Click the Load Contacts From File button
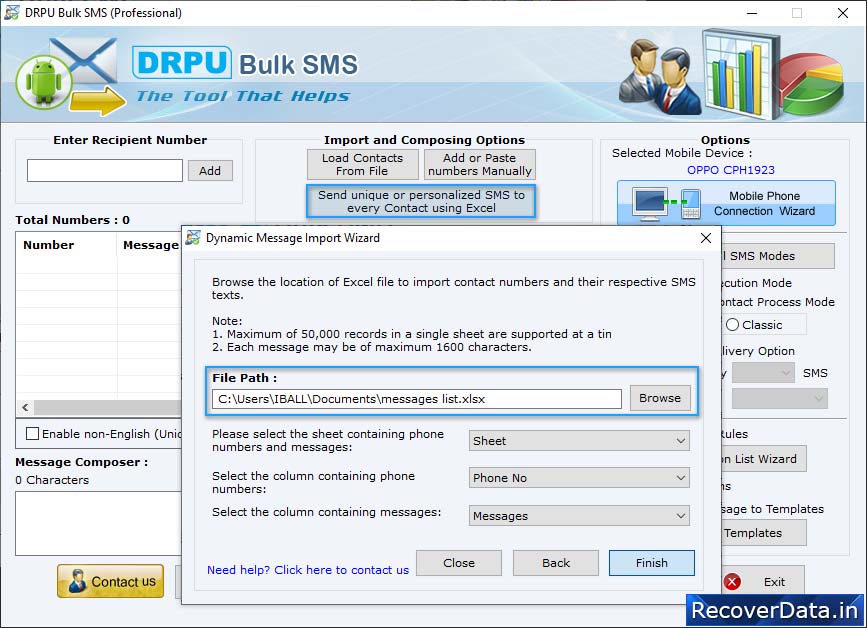The height and width of the screenshot is (628, 867). [x=362, y=164]
